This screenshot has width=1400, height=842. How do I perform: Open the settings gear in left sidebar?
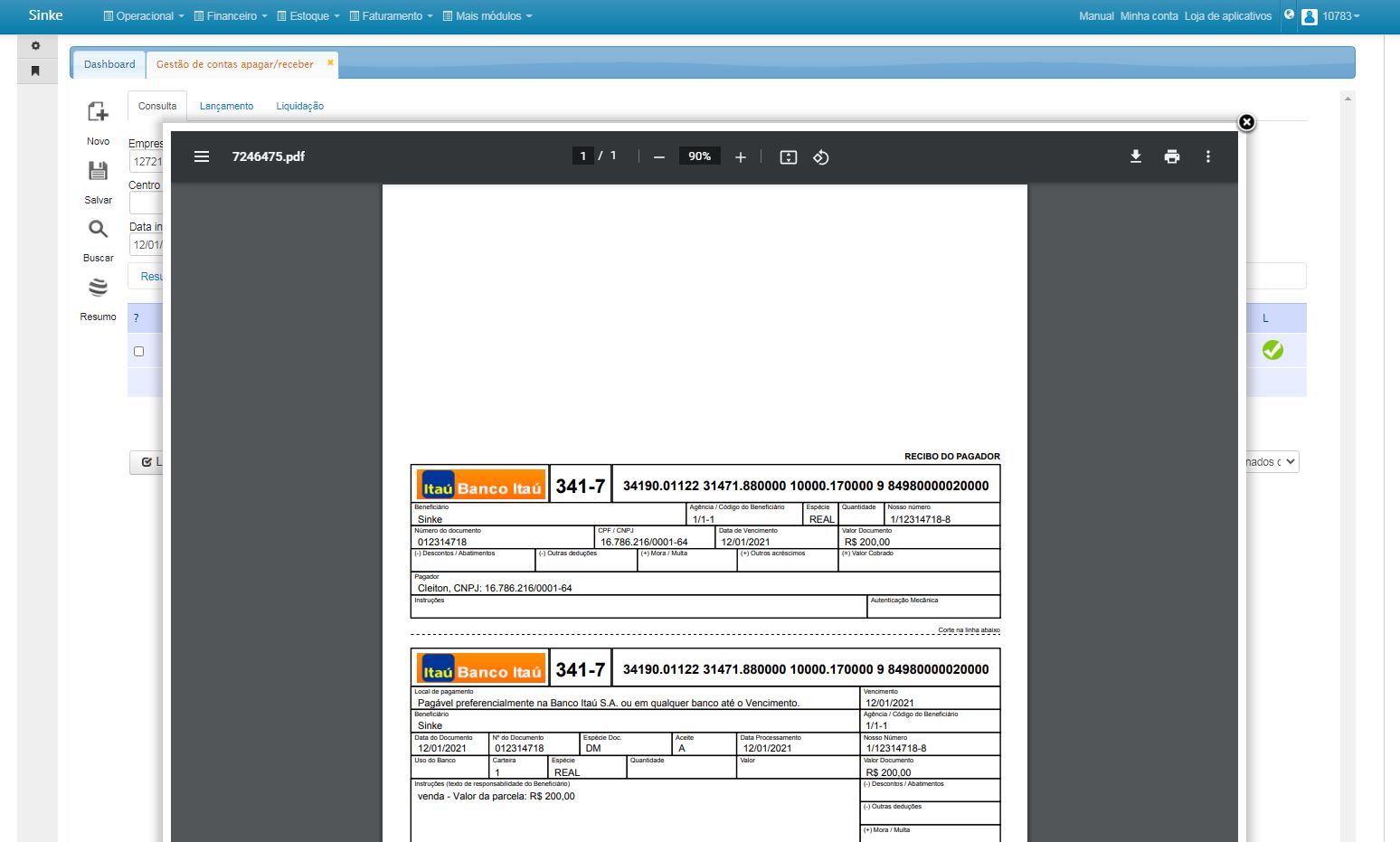pos(36,46)
